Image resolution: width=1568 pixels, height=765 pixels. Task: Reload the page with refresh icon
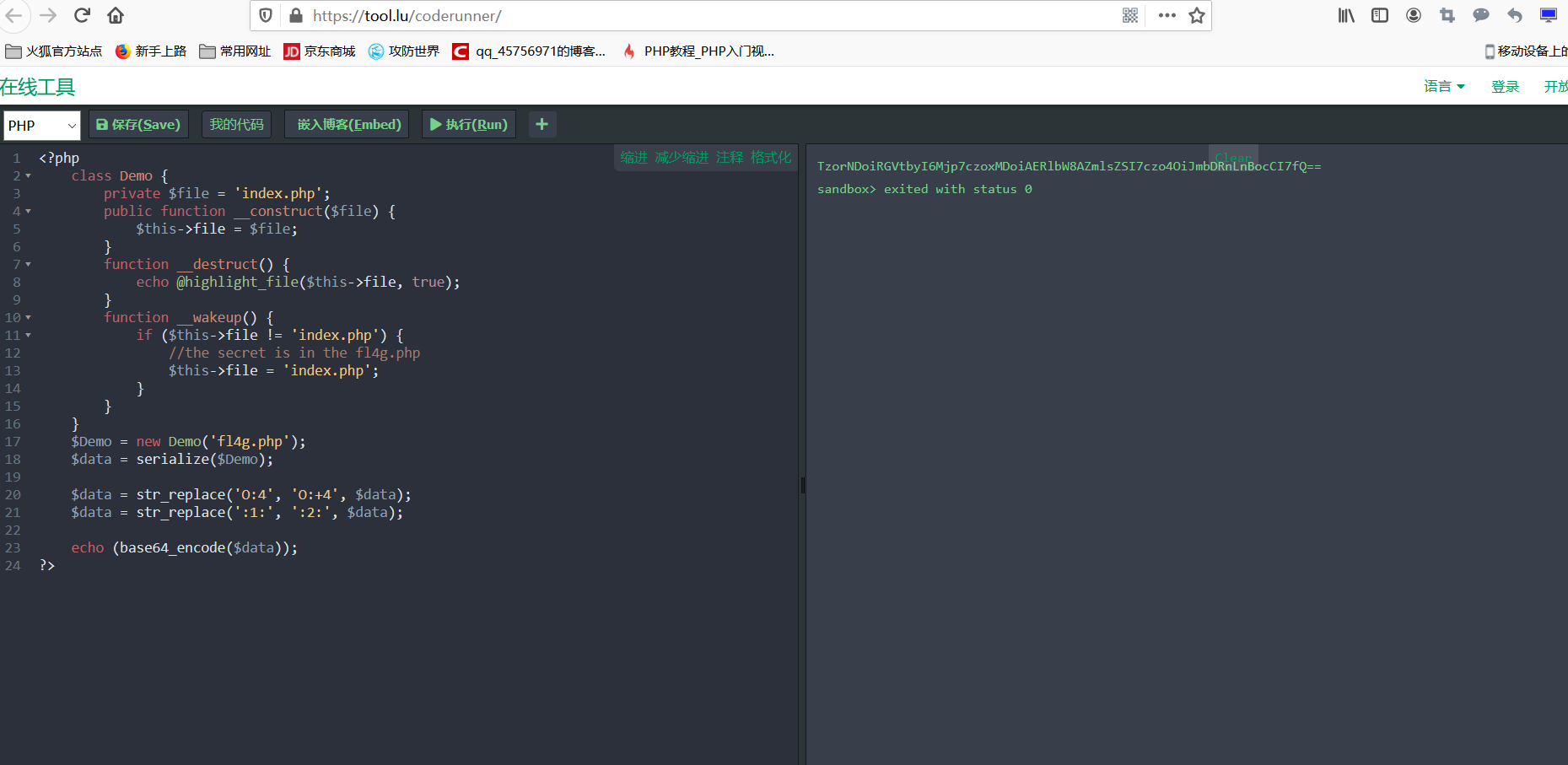tap(82, 15)
